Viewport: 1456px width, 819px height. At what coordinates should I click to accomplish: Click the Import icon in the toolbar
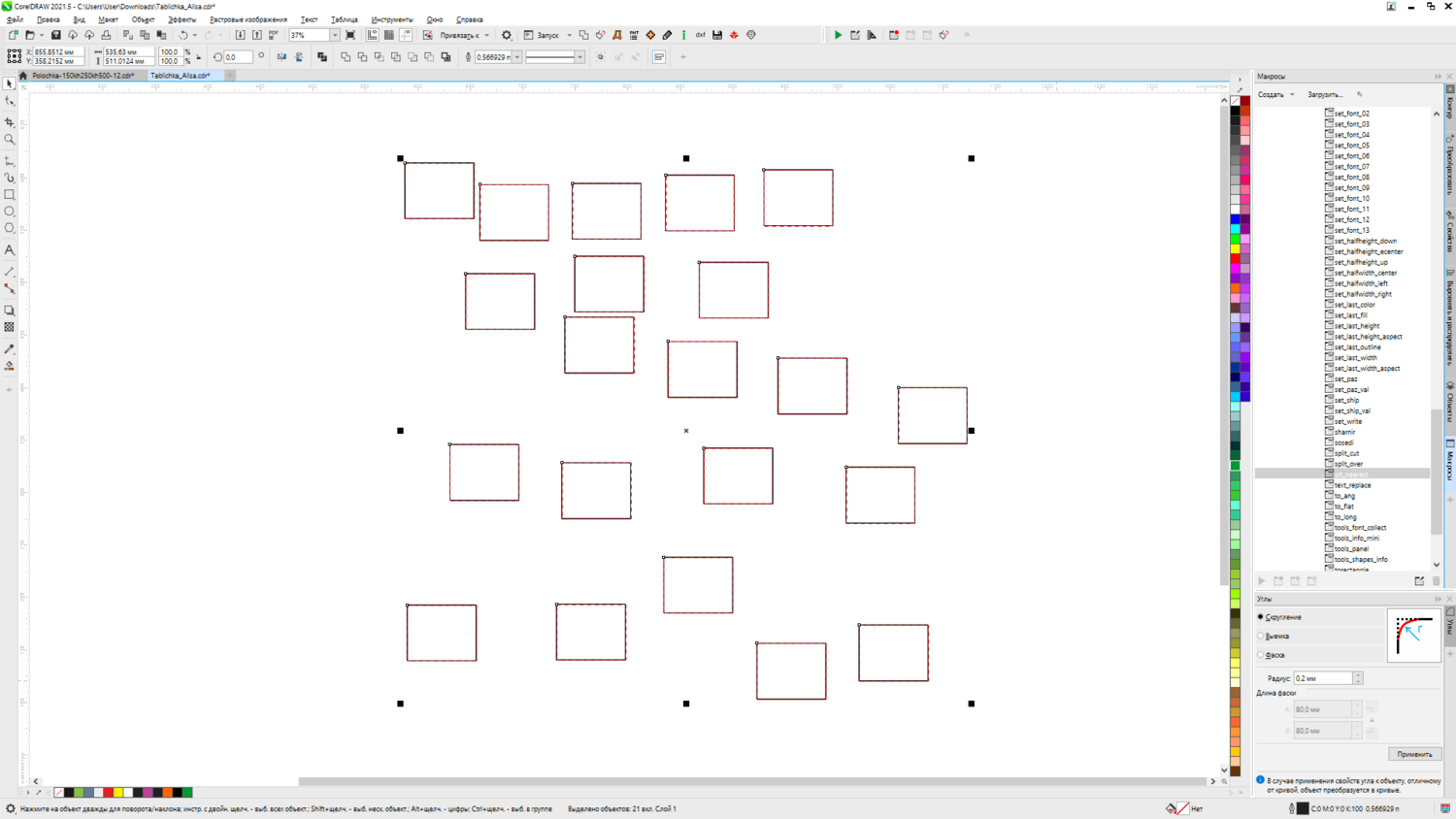click(x=241, y=35)
